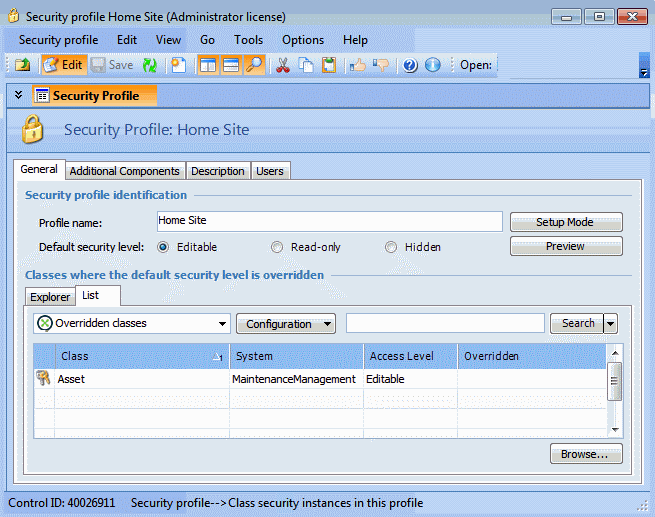Click the blue information icon
Screen dimensions: 655x517
tap(432, 65)
